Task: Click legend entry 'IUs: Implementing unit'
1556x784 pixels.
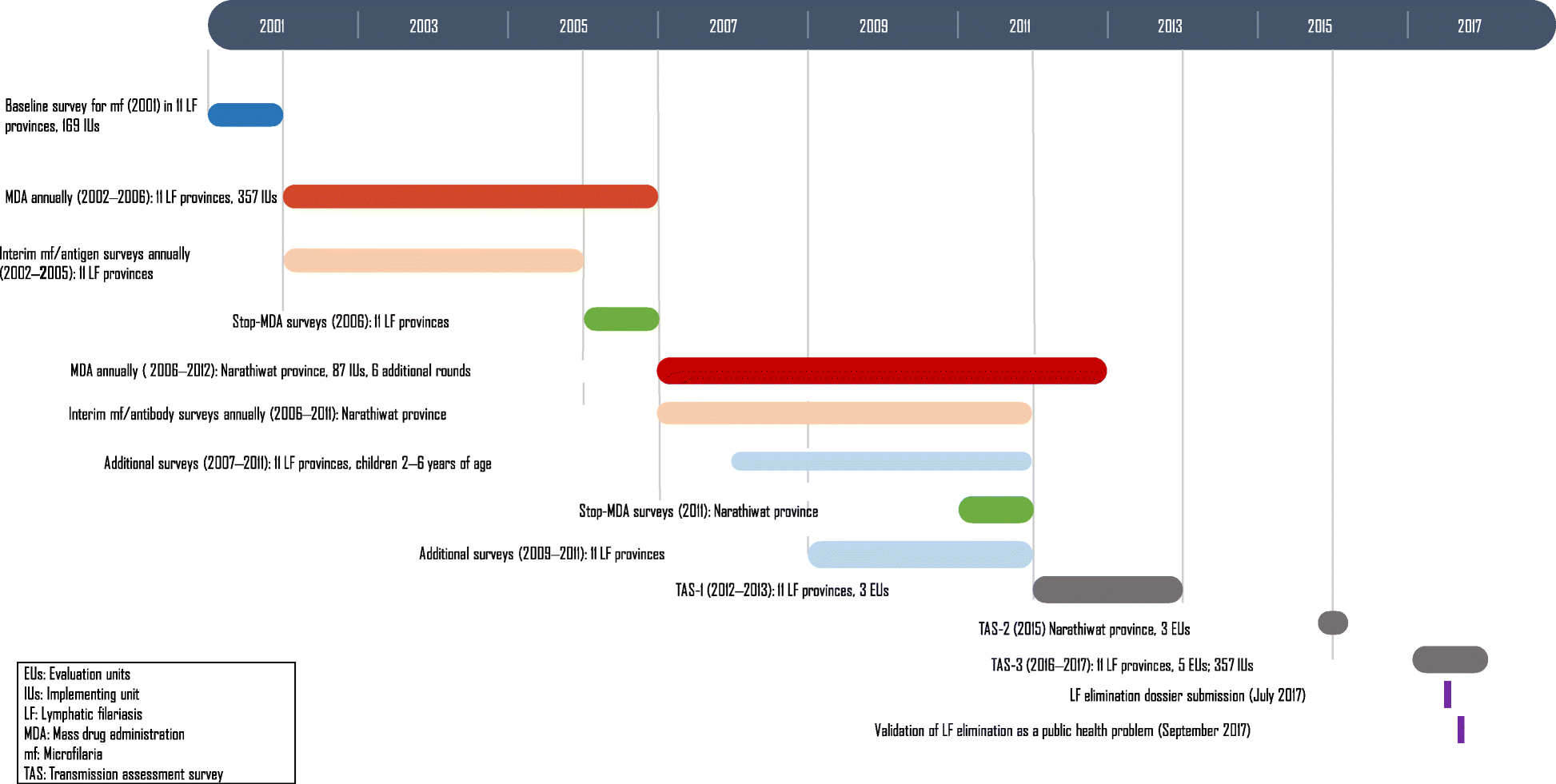Action: coord(82,694)
